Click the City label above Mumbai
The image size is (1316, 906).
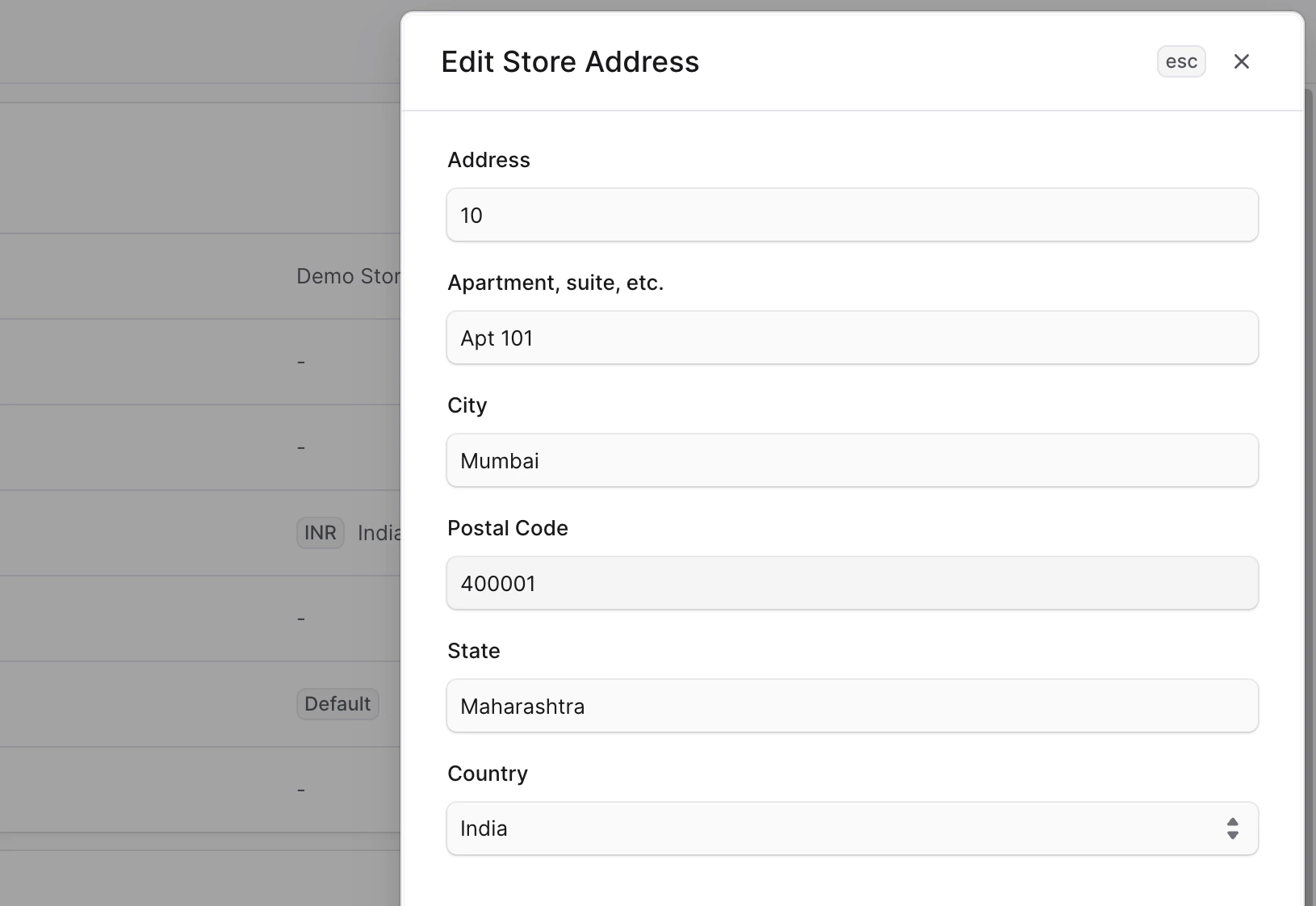[x=467, y=405]
